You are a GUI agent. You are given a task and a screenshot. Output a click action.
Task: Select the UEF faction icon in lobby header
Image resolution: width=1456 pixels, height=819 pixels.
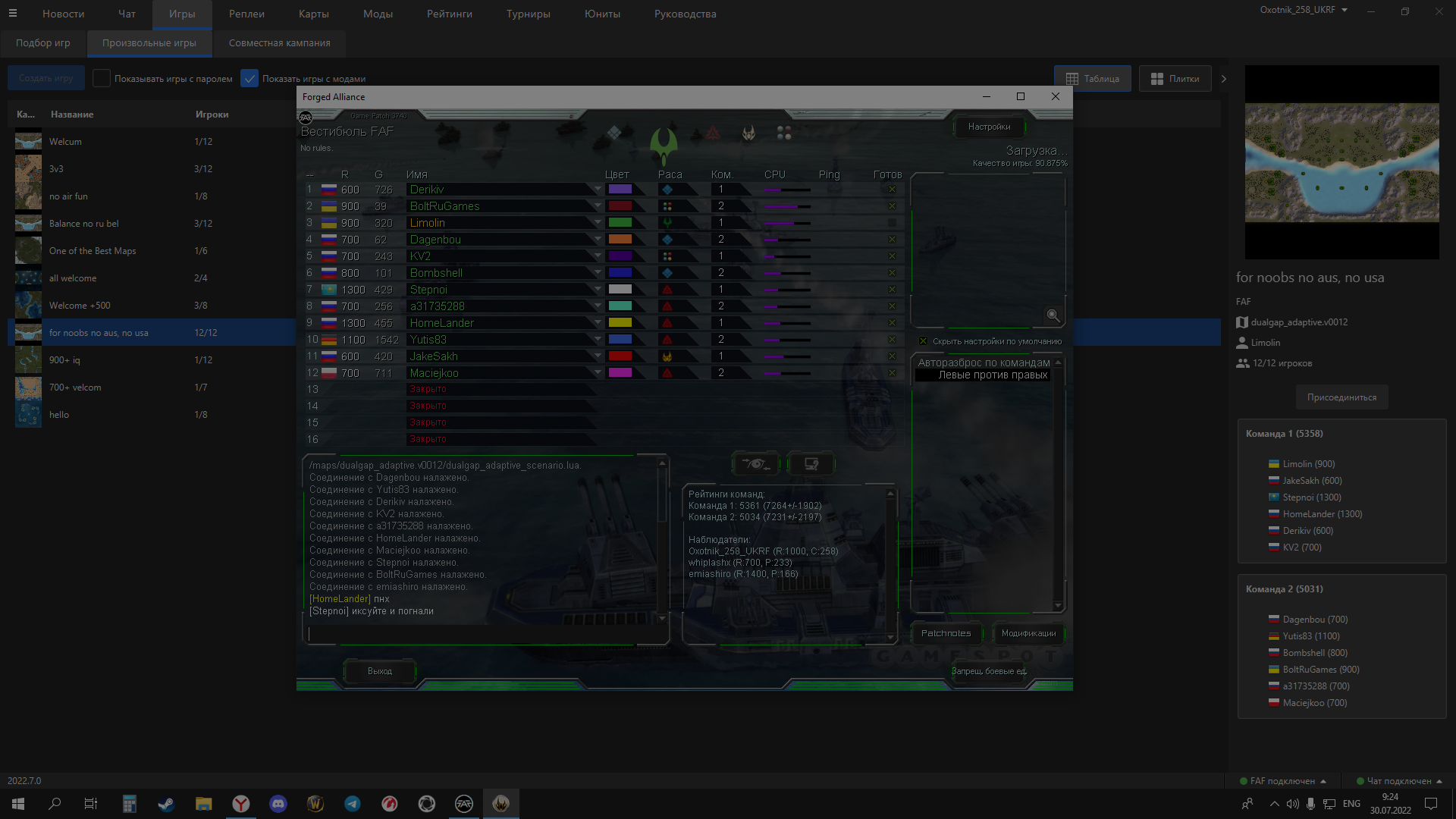click(x=614, y=133)
